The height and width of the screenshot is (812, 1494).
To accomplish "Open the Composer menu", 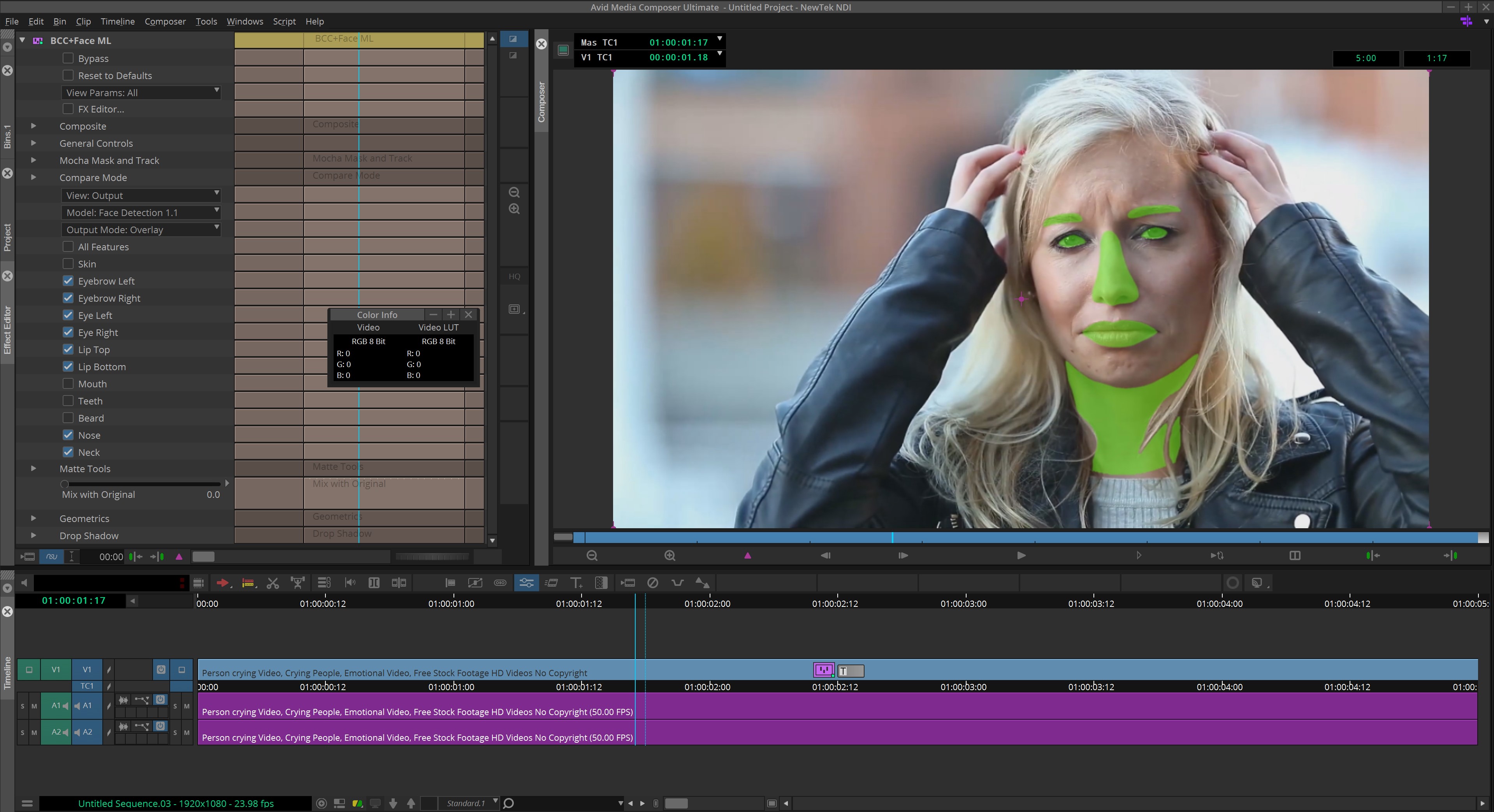I will pos(165,21).
